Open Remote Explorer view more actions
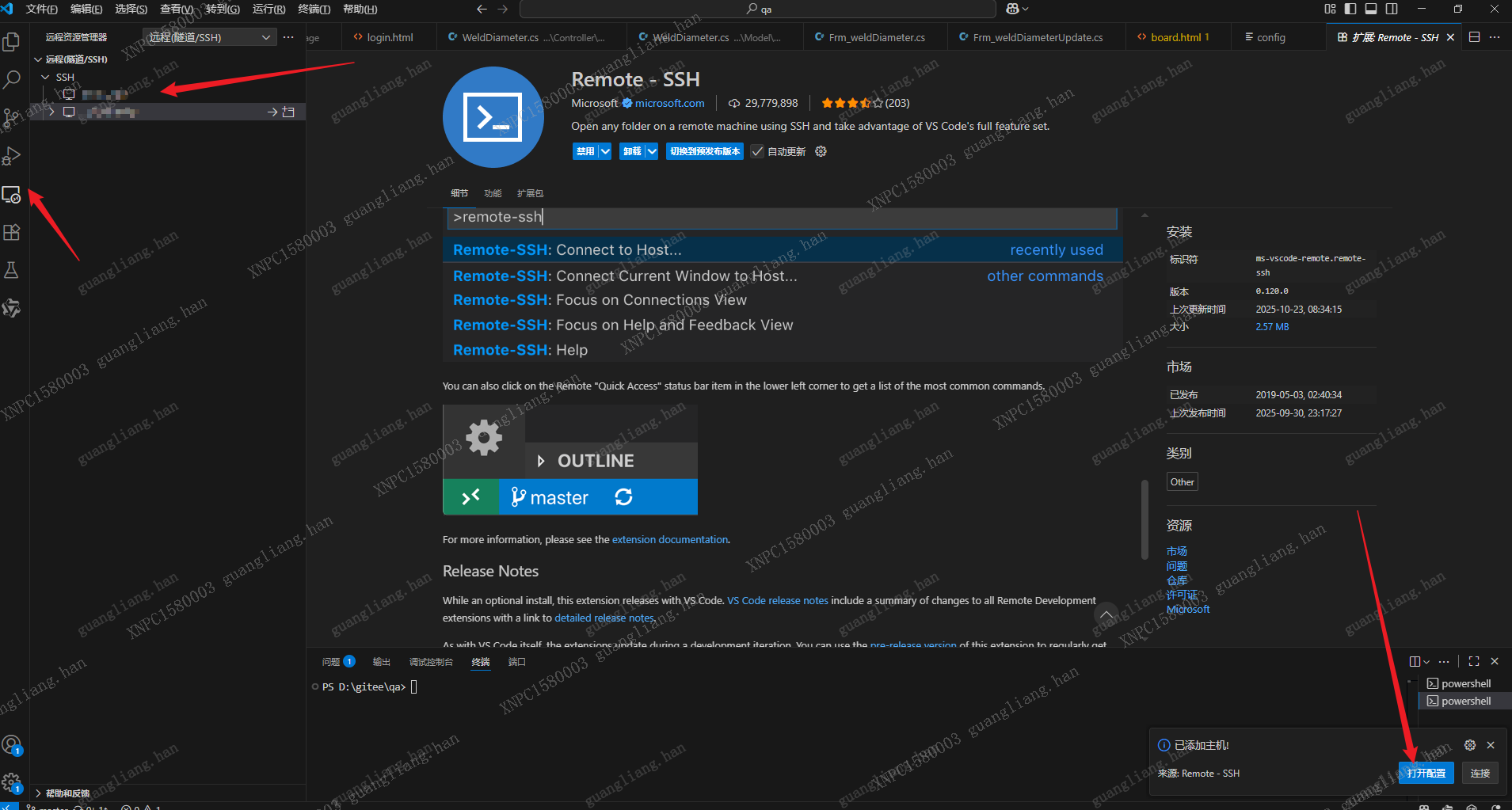Viewport: 1512px width, 810px height. tap(288, 37)
